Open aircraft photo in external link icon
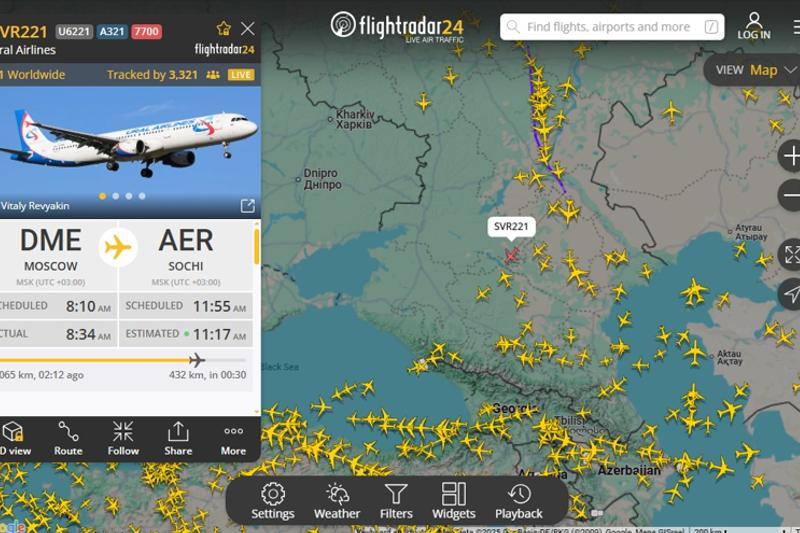This screenshot has height=533, width=800. (247, 206)
